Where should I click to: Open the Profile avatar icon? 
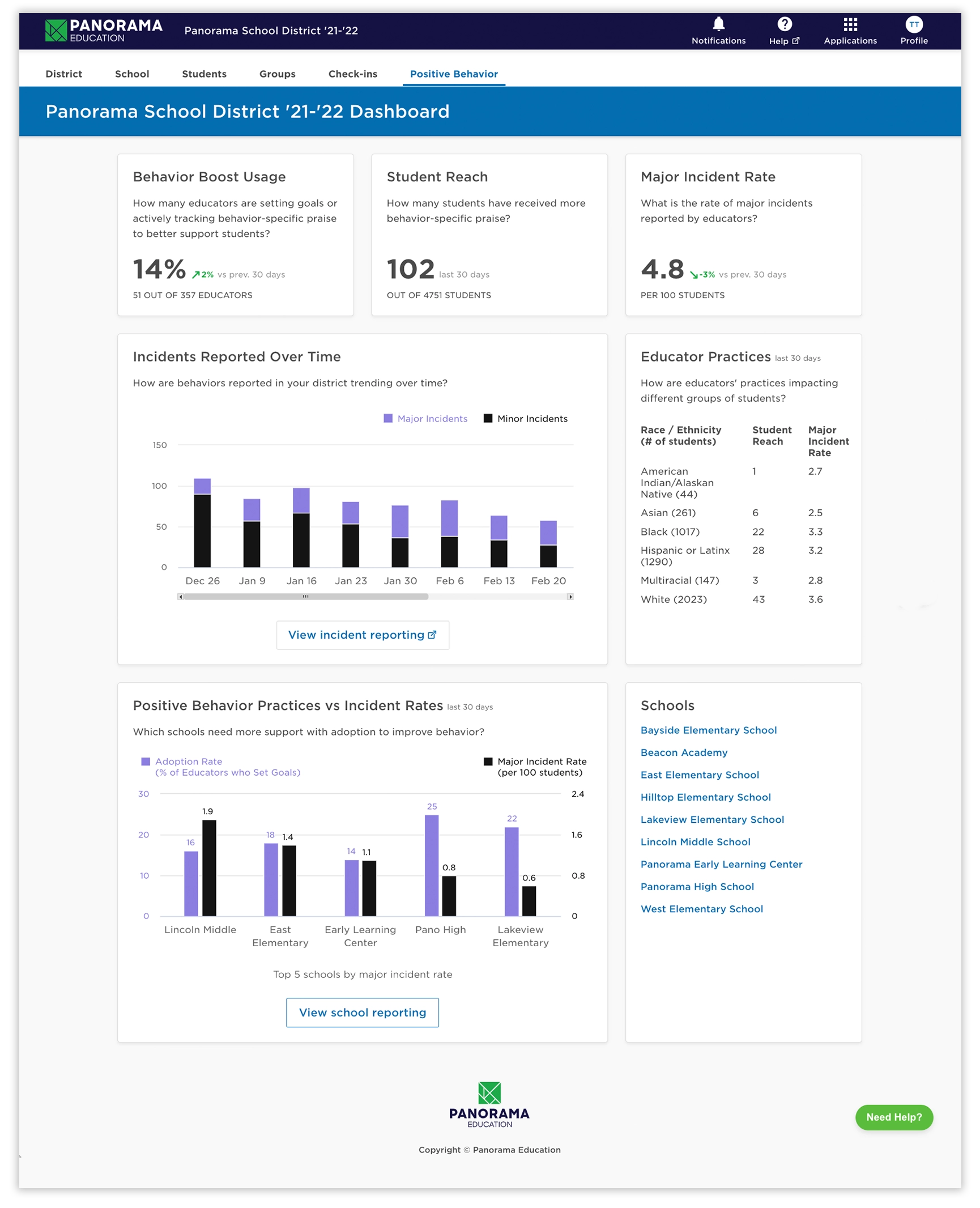(914, 24)
